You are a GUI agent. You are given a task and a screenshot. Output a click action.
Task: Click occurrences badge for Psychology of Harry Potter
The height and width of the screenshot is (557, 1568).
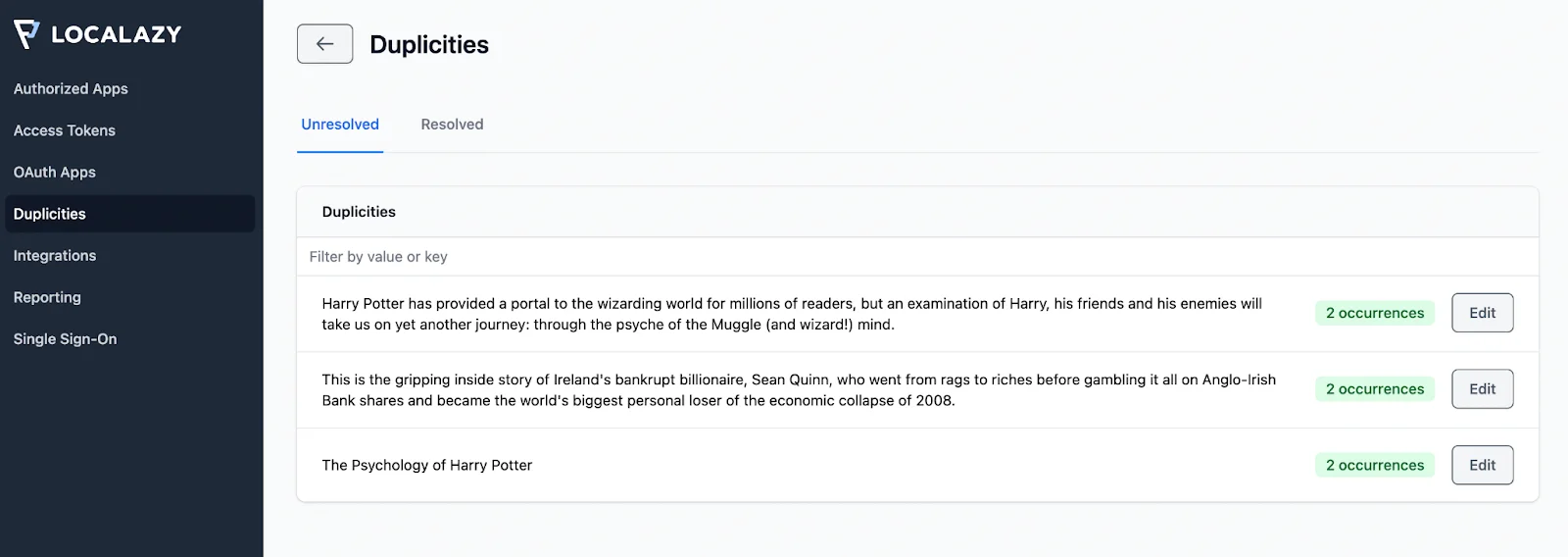pos(1374,465)
